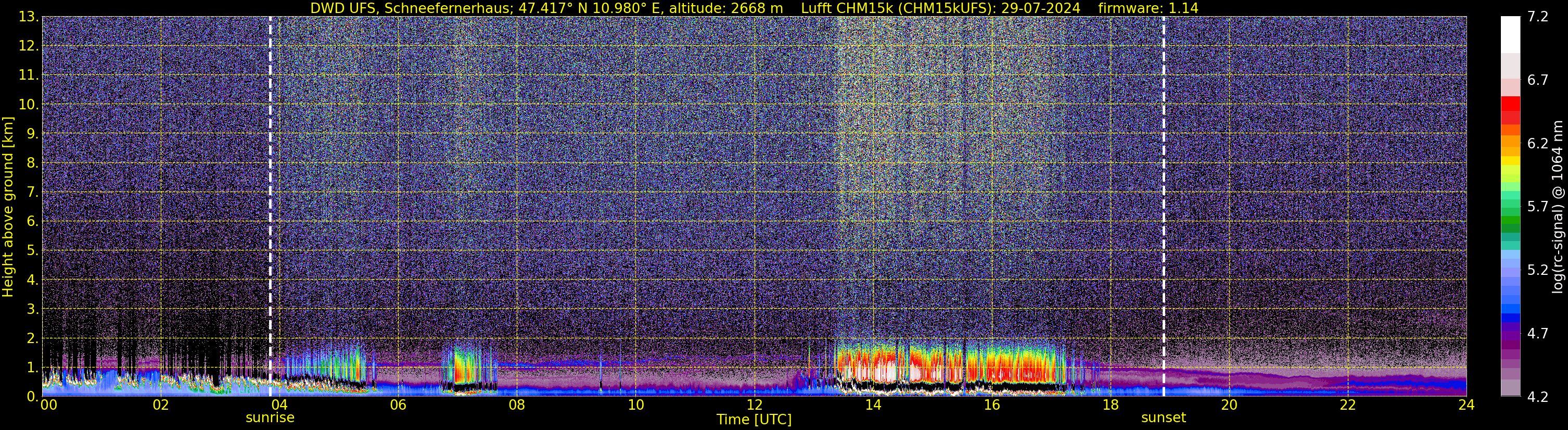This screenshot has height=430, width=1568.
Task: Click the time tick label 08
Action: [x=517, y=405]
